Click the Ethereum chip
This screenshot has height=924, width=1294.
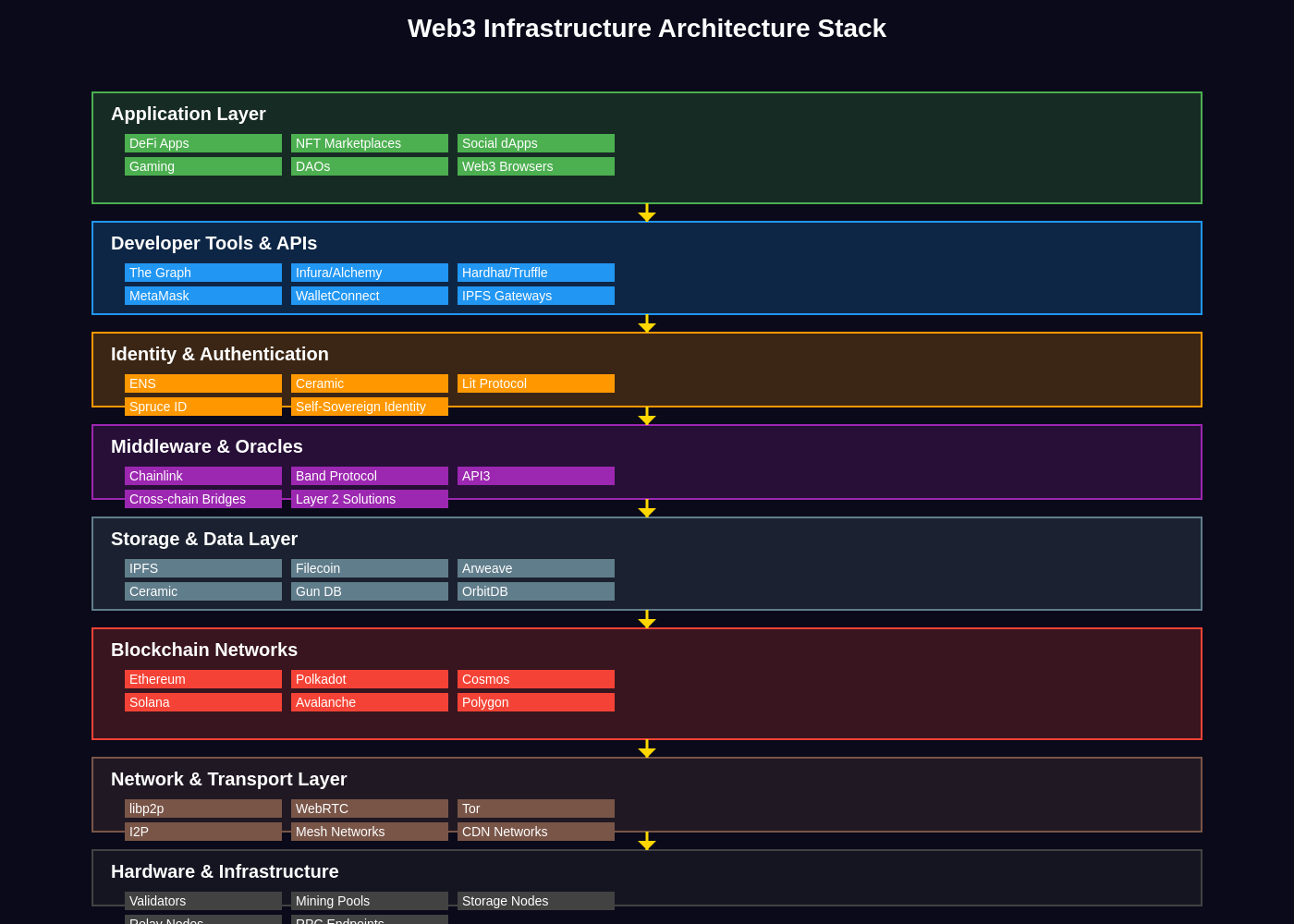tap(203, 679)
